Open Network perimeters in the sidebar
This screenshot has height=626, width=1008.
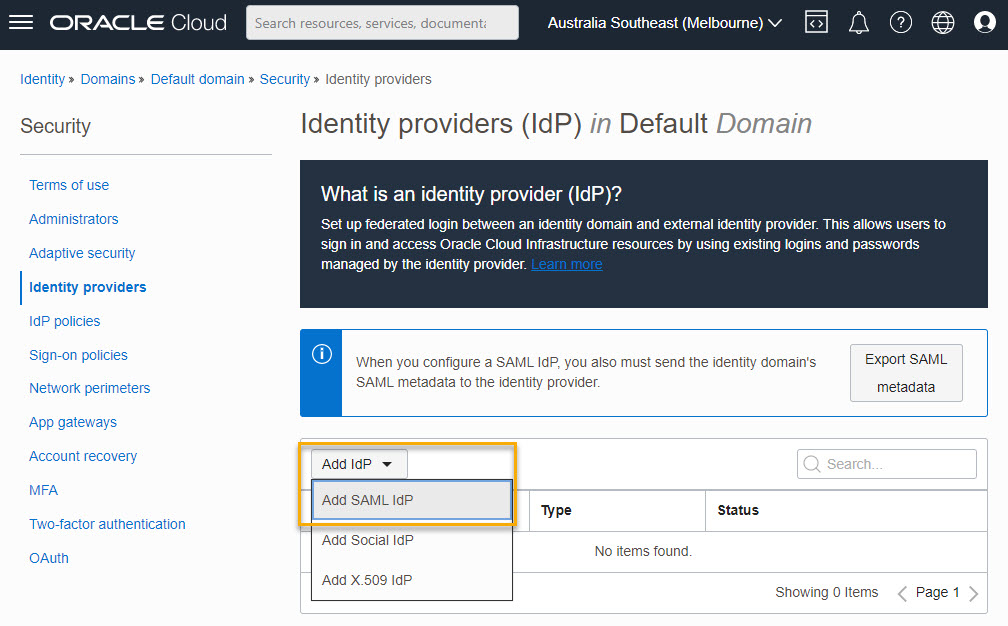coord(89,388)
